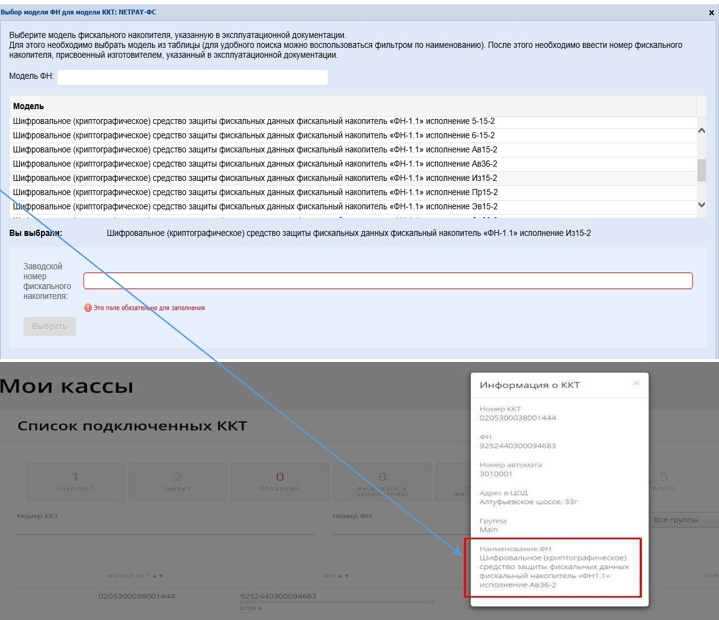Image resolution: width=719 pixels, height=620 pixels.
Task: Select model row исполнение 5-15-2
Action: (353, 122)
